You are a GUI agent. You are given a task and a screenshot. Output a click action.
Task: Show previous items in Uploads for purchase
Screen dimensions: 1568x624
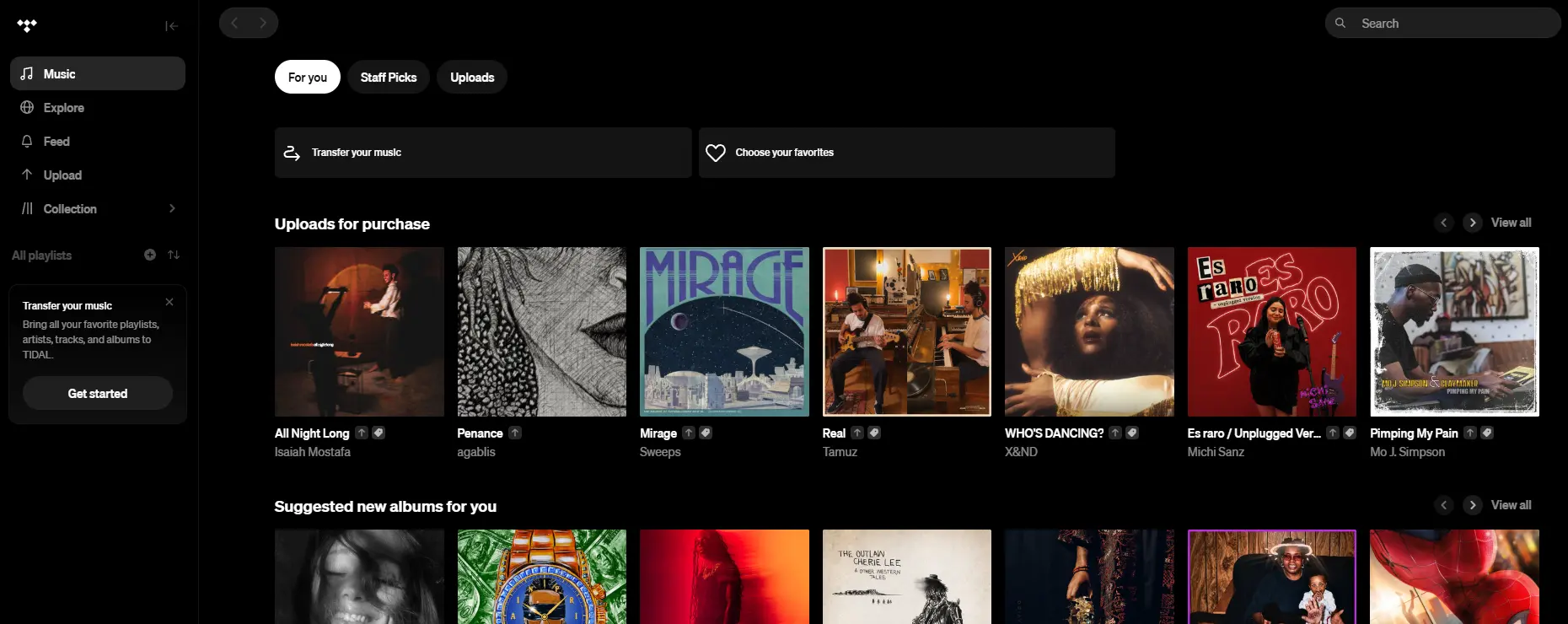point(1444,223)
